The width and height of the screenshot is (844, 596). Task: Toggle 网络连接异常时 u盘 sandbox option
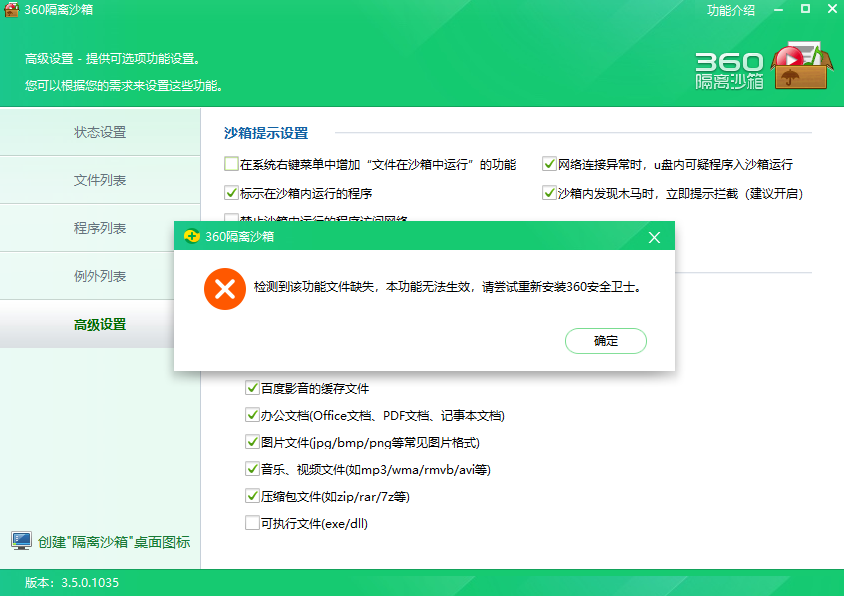(x=549, y=164)
